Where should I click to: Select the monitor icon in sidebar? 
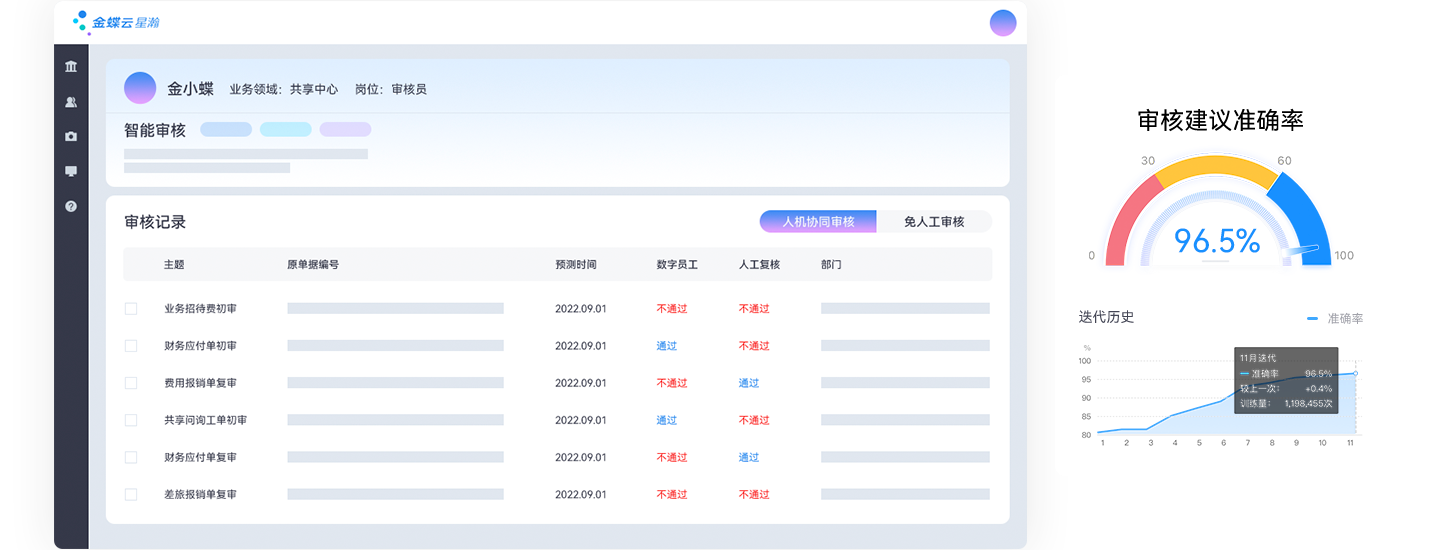pos(71,171)
